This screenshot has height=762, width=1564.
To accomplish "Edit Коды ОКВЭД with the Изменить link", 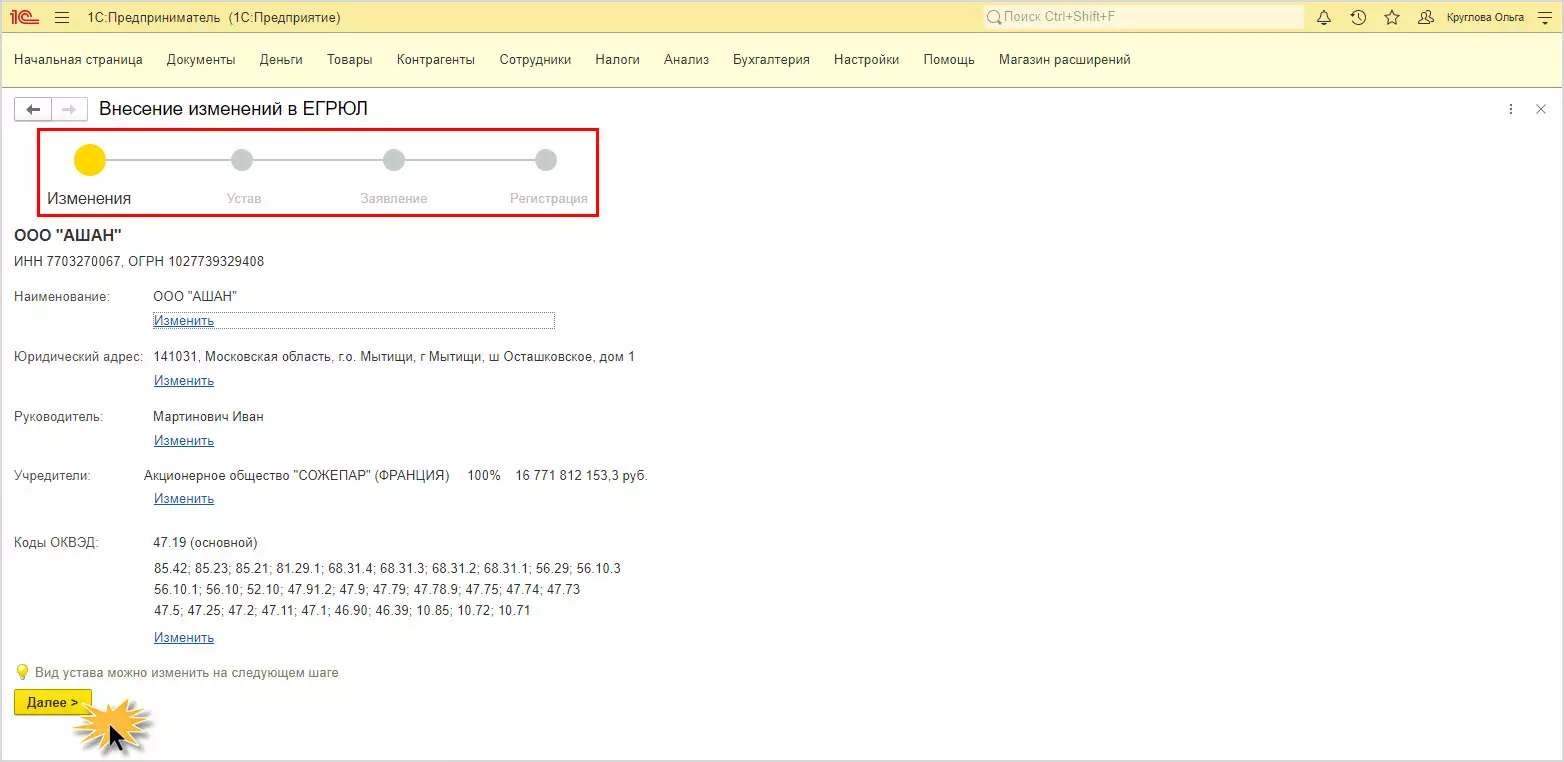I will [x=184, y=638].
